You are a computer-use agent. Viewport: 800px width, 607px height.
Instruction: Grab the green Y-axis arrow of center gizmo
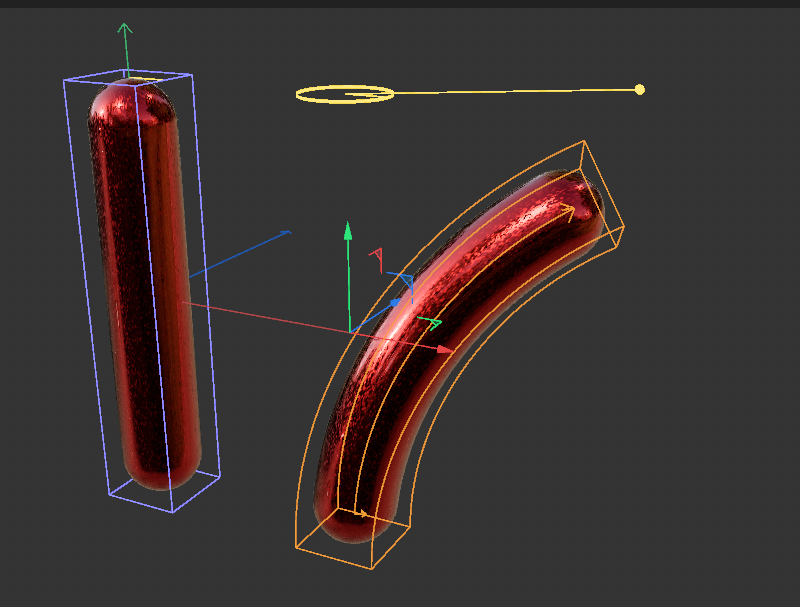click(348, 231)
